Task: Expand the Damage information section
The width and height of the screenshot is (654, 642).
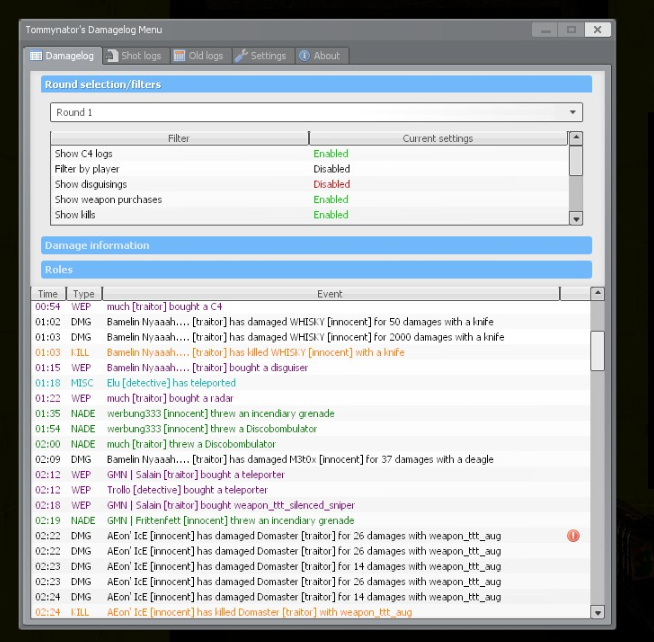Action: [316, 245]
